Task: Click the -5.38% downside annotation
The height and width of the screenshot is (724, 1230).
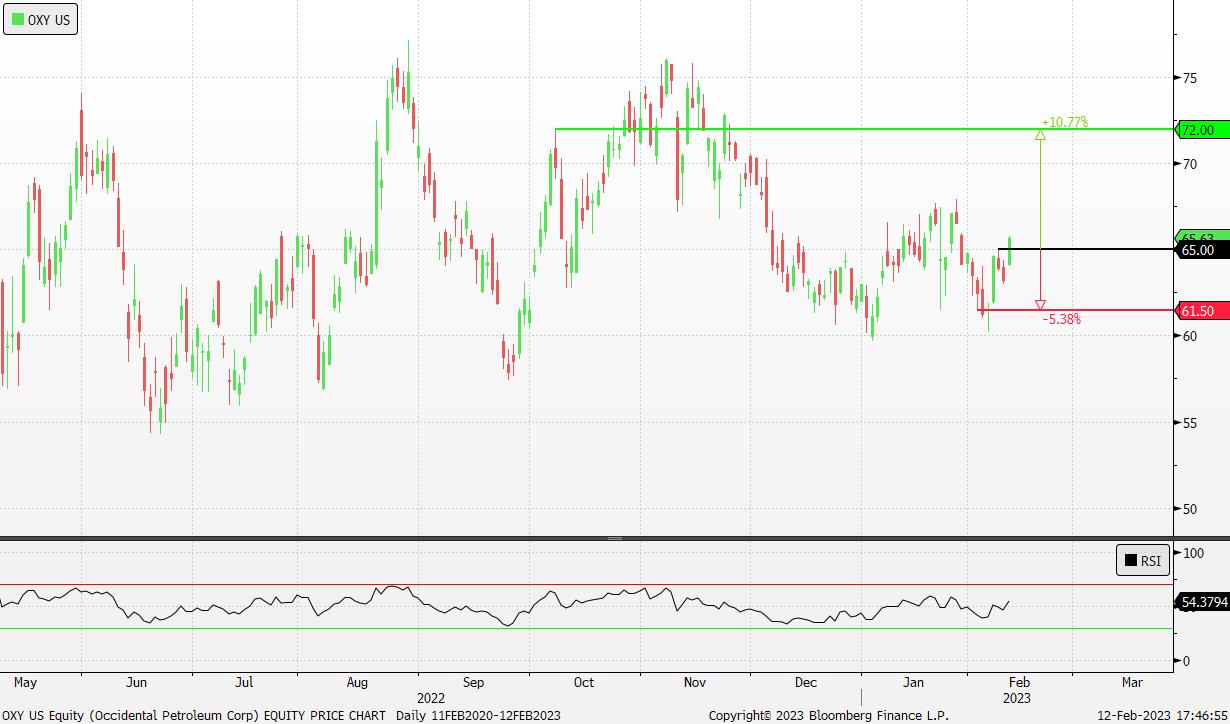Action: click(x=1062, y=319)
